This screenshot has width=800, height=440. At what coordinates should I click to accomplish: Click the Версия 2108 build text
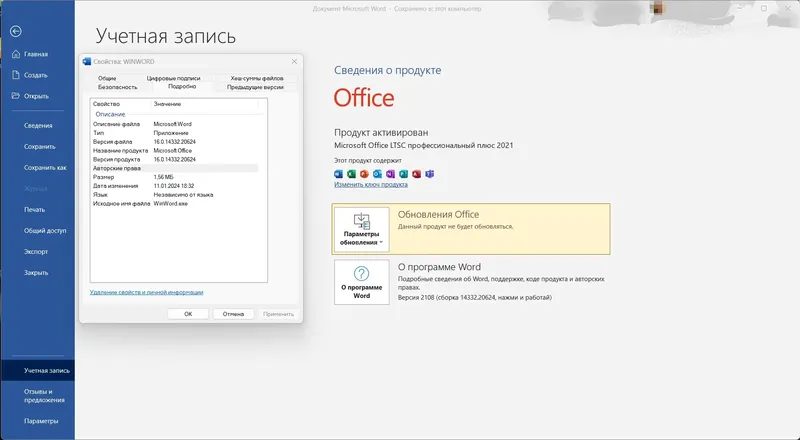pyautogui.click(x=474, y=297)
